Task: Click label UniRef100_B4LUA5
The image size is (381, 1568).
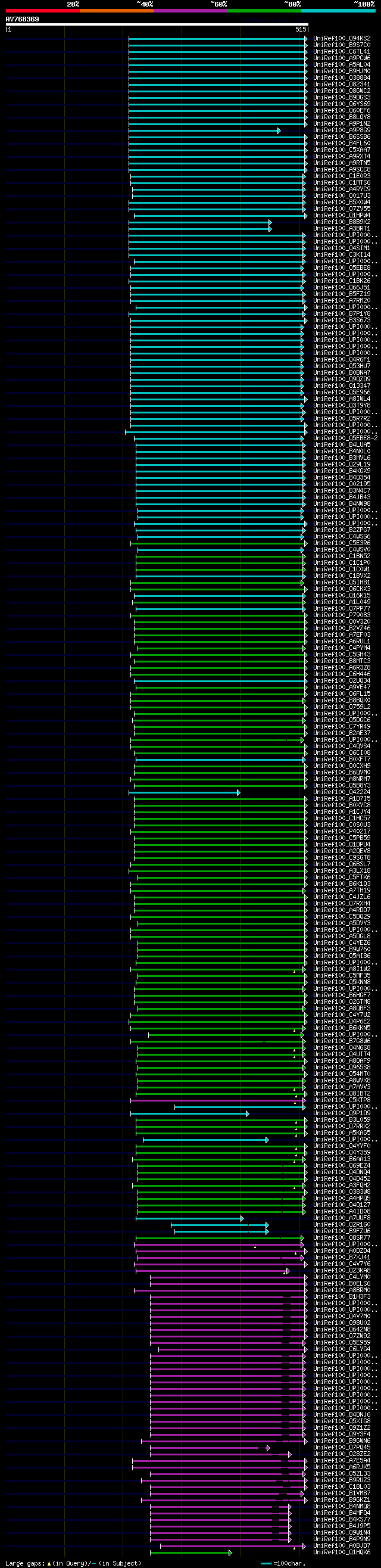Action: point(342,445)
